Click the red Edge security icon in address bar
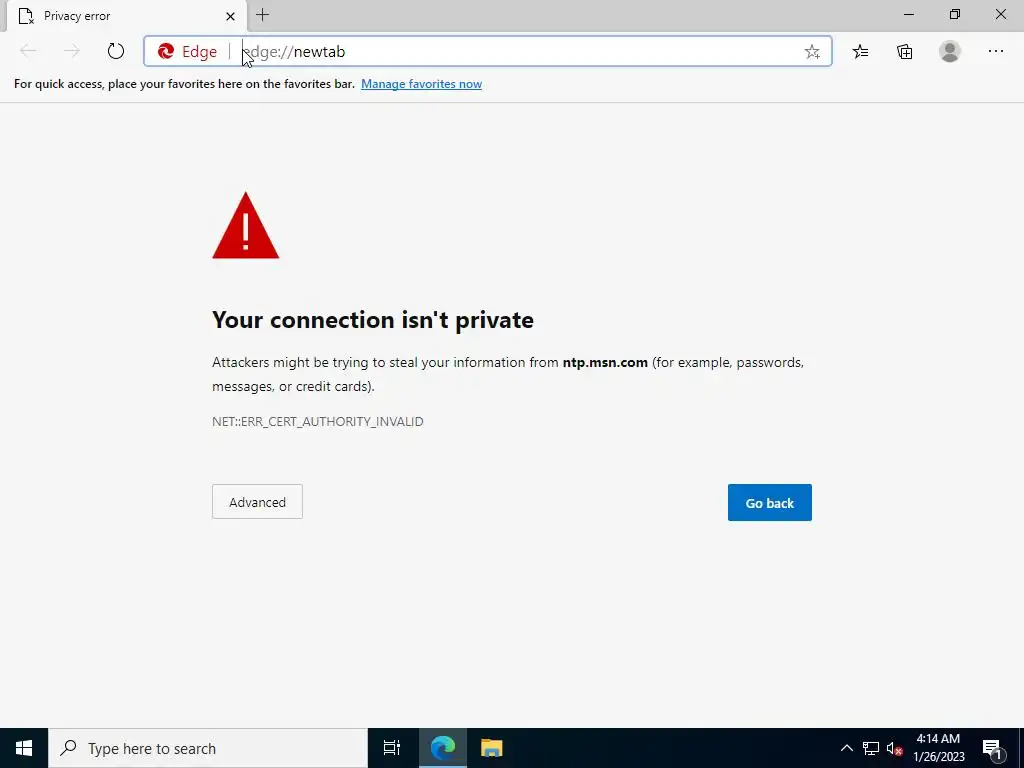 [166, 51]
